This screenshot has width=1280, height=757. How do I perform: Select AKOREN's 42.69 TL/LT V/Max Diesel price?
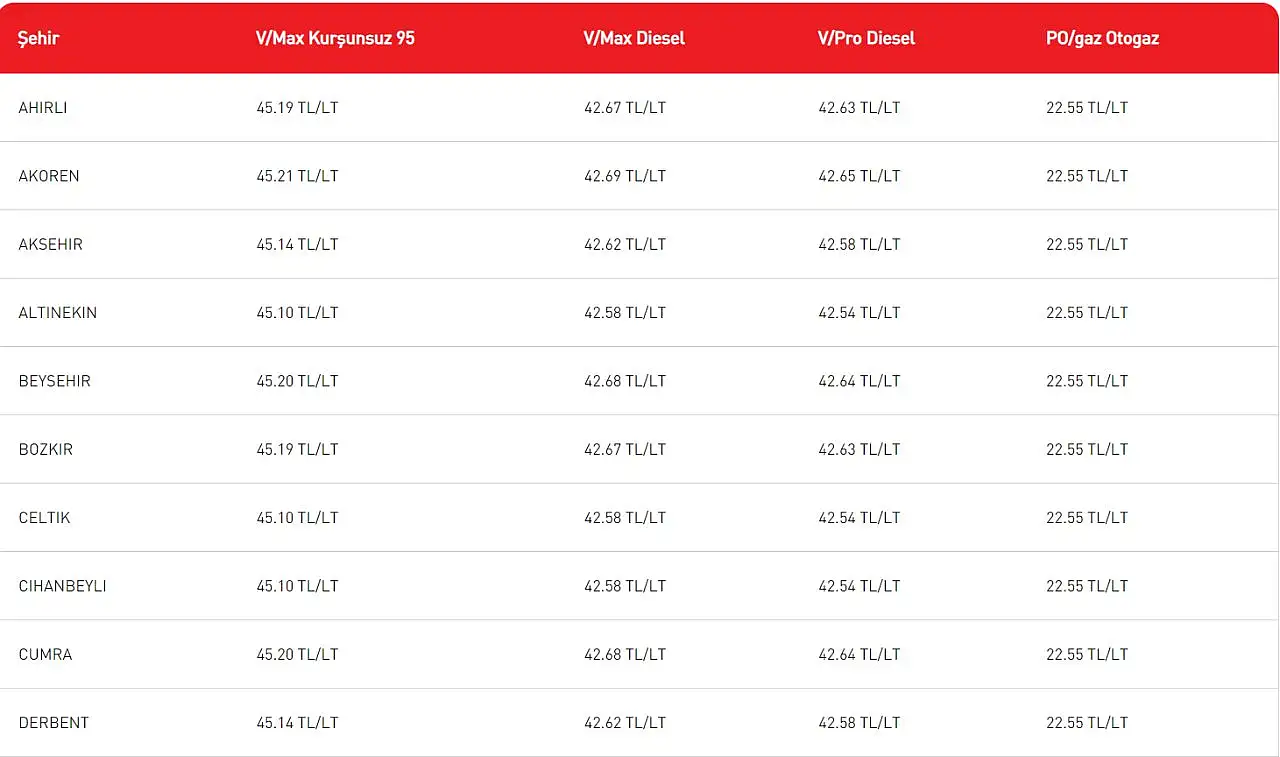coord(625,176)
